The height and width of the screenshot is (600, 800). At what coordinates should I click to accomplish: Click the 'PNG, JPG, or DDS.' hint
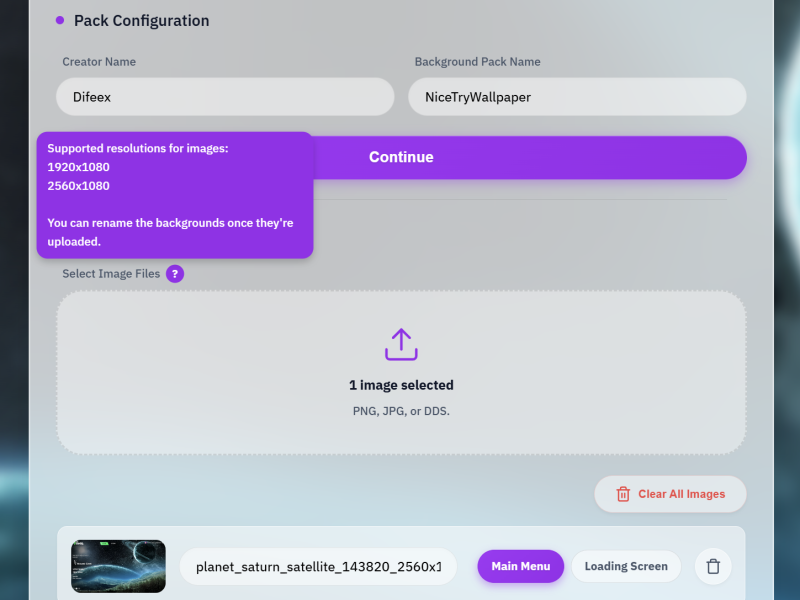coord(401,411)
